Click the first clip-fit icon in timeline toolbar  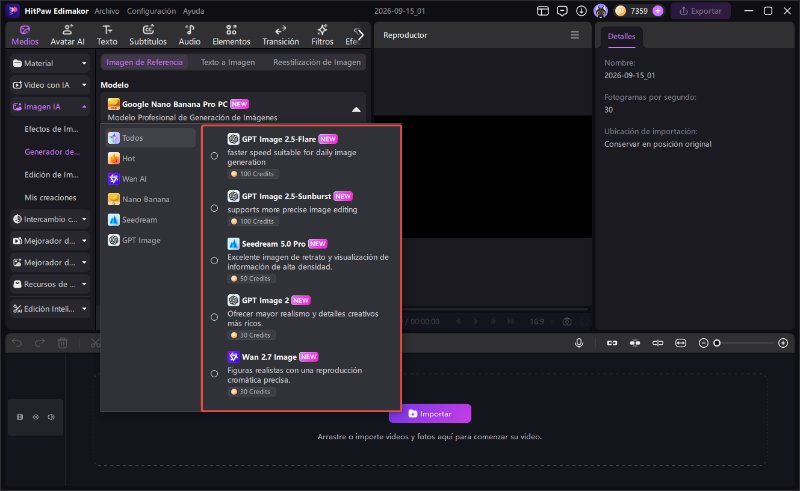point(612,343)
